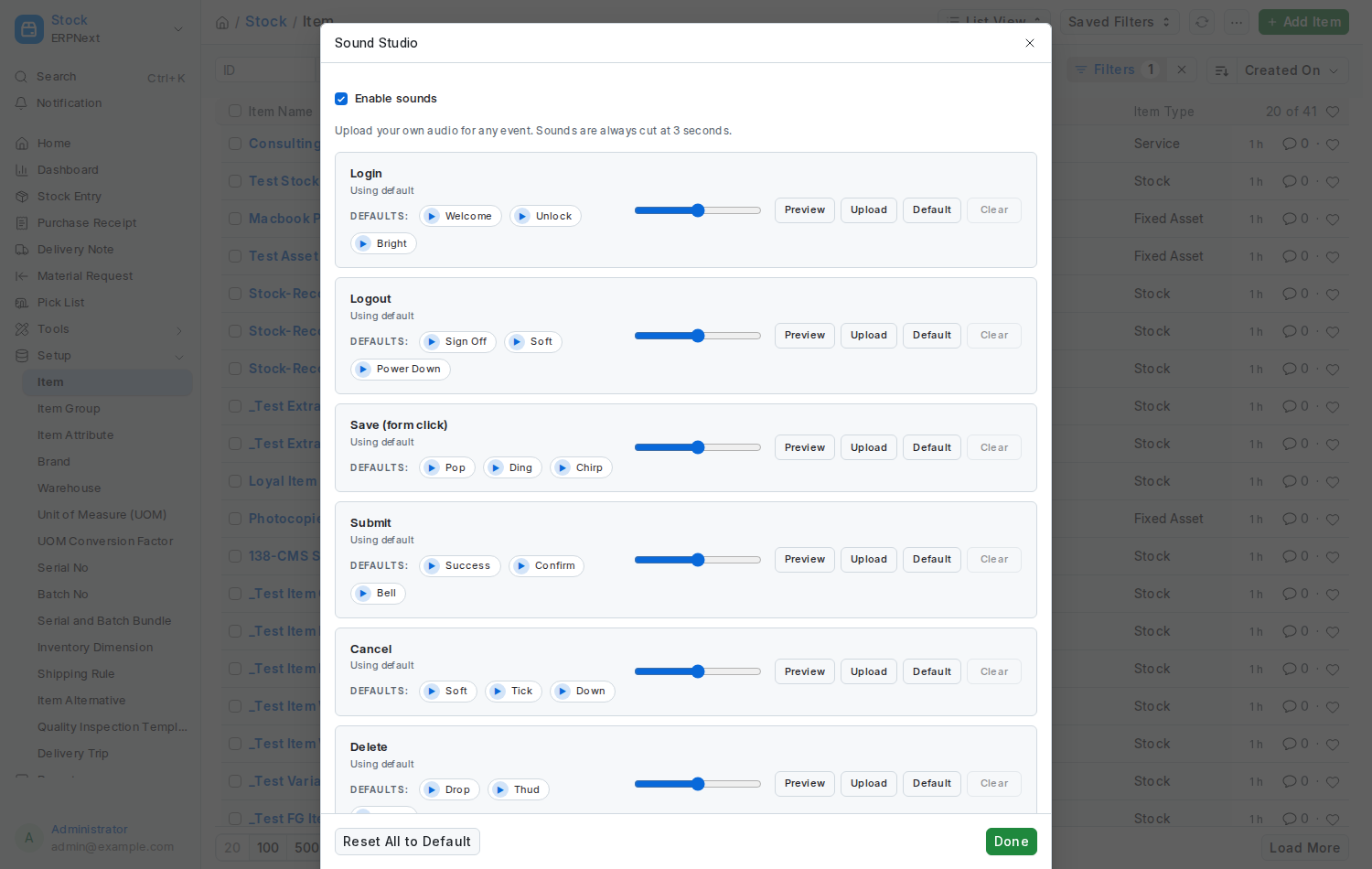This screenshot has width=1372, height=869.
Task: Reset Save sound to Default
Action: (x=932, y=448)
